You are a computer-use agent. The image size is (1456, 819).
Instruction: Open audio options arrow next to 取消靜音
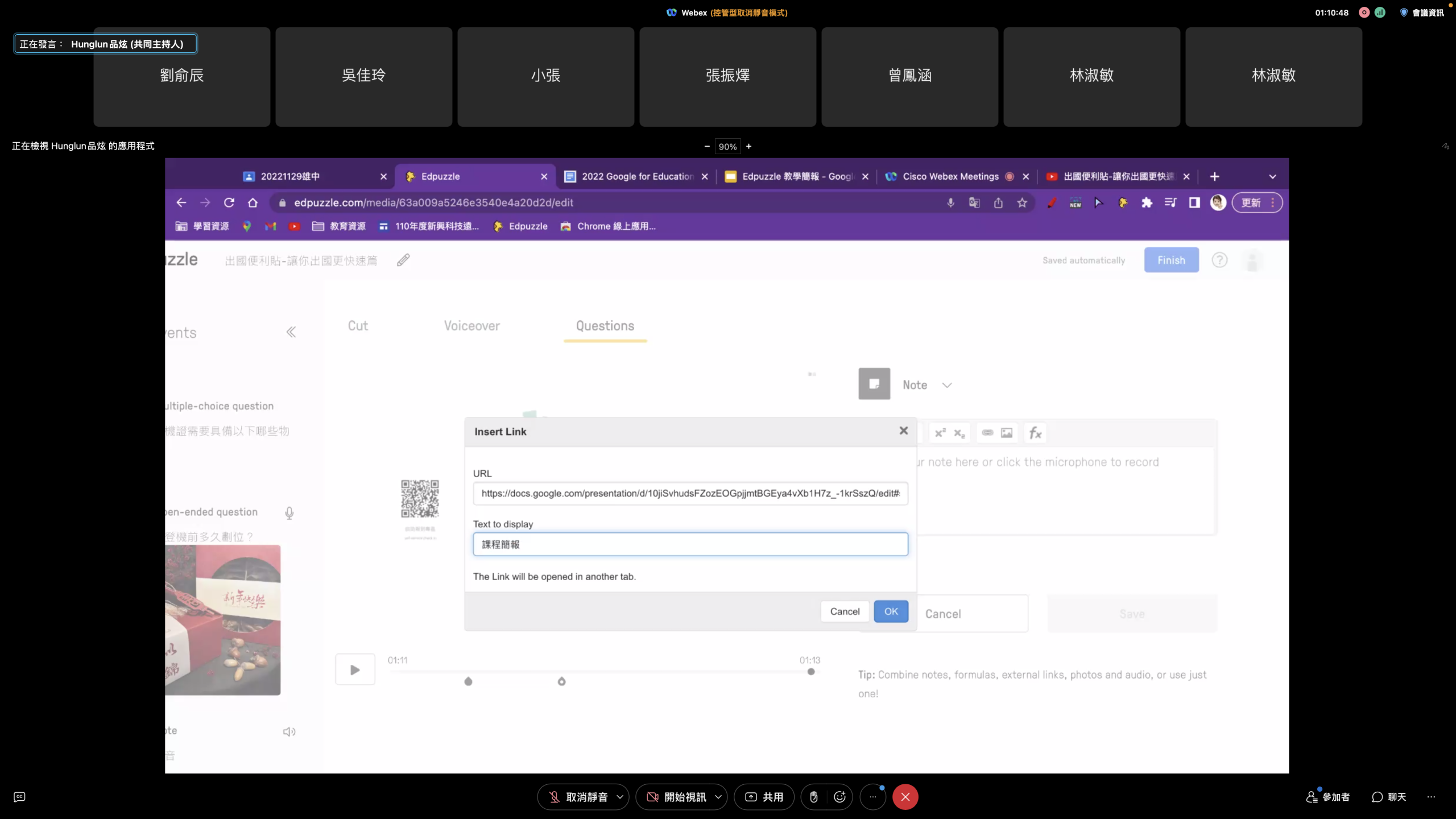click(x=620, y=797)
